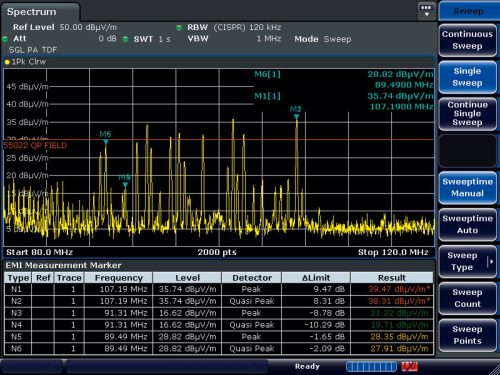Open the Sweep Count setting
The width and height of the screenshot is (500, 375).
[x=467, y=298]
